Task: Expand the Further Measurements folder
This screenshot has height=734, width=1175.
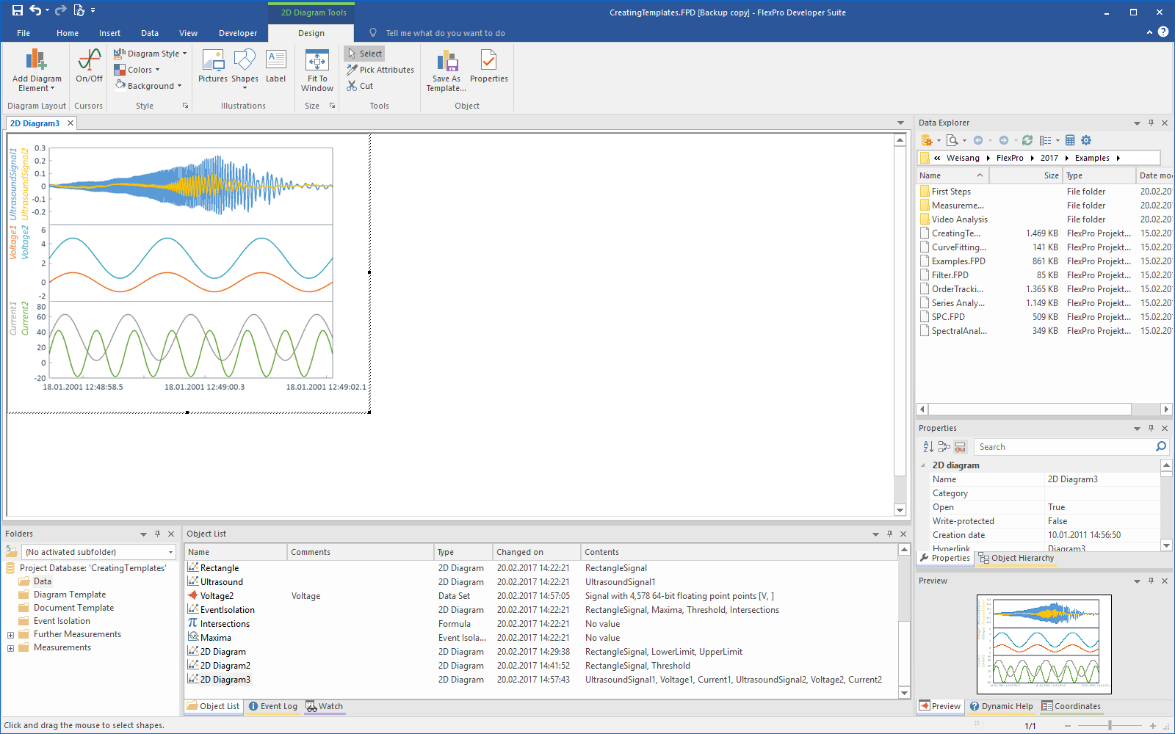Action: [x=11, y=634]
